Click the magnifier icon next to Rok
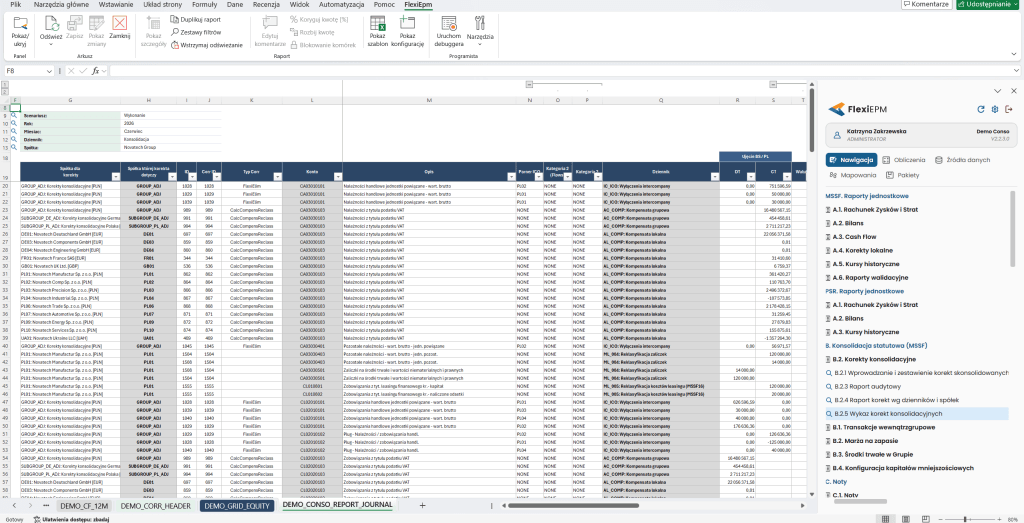The image size is (1024, 523). click(x=14, y=123)
